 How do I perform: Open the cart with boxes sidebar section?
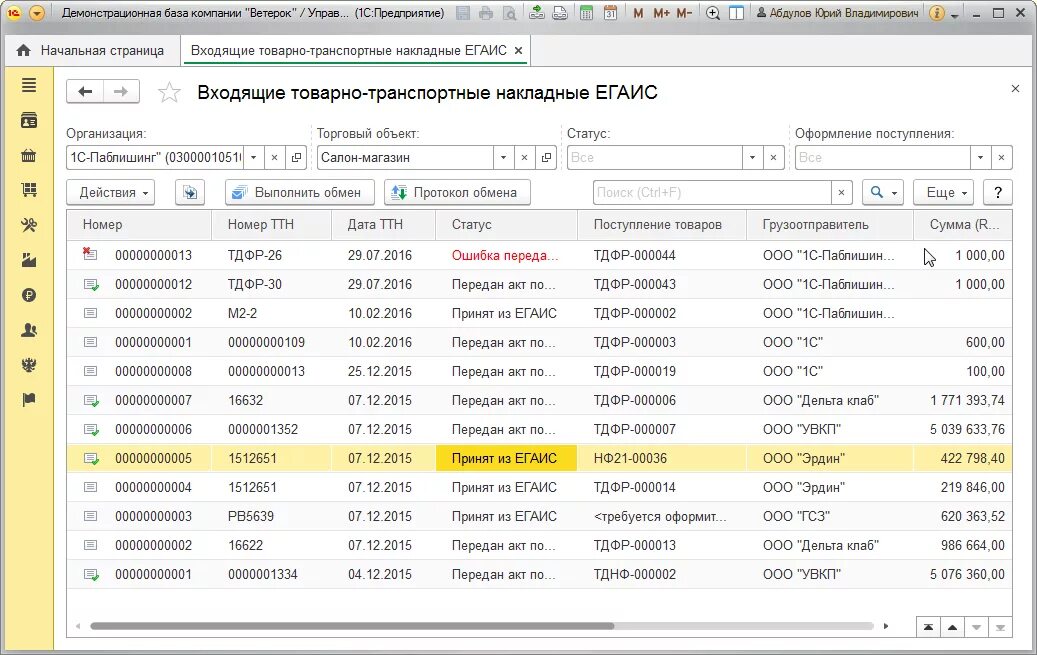click(x=28, y=191)
